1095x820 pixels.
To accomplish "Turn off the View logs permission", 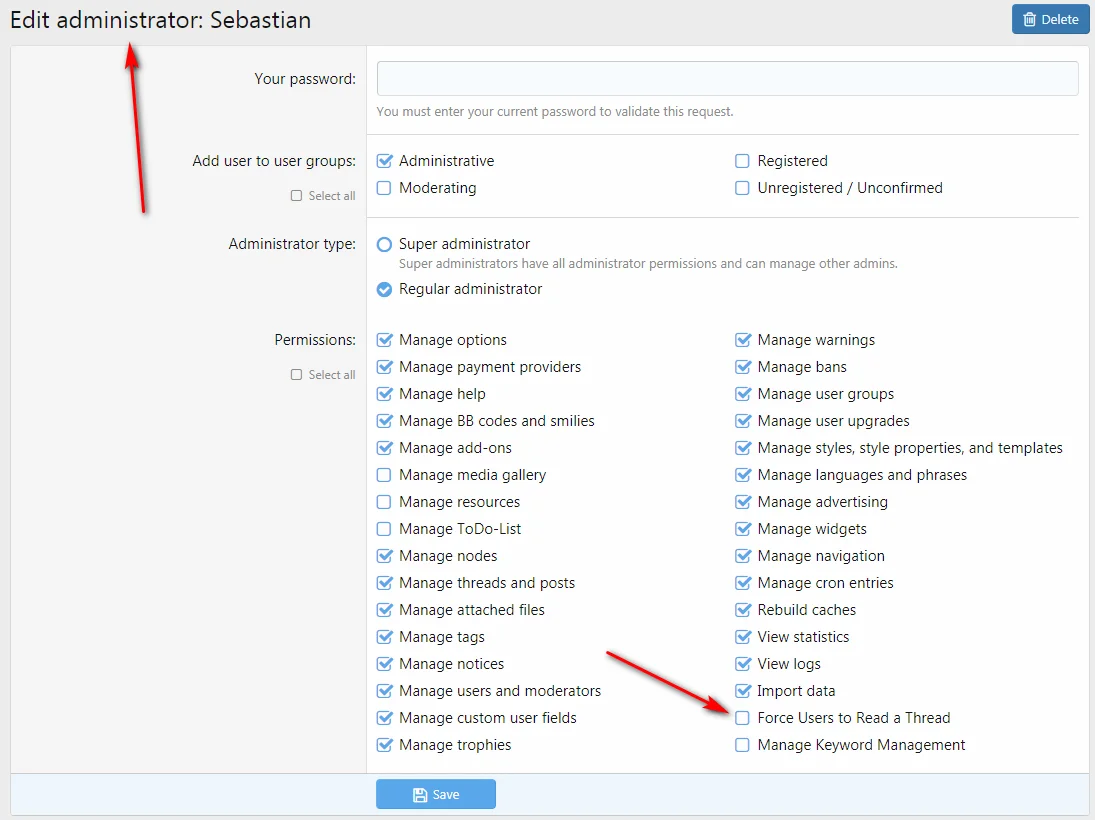I will point(742,664).
